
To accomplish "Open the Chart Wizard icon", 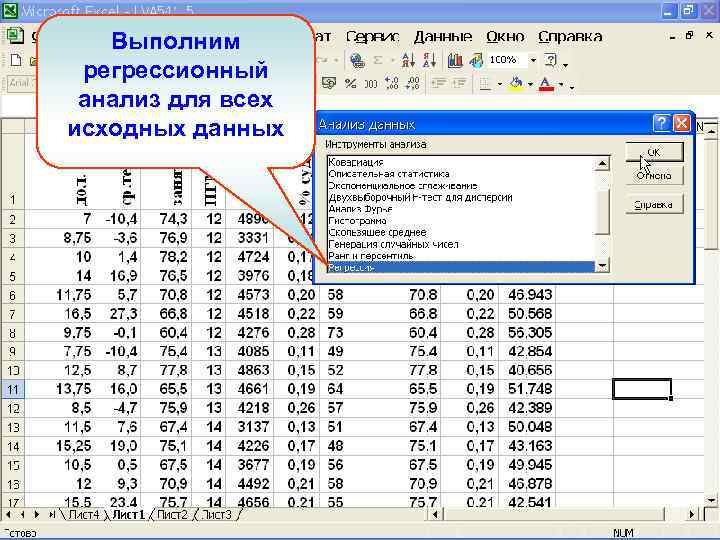I will [x=455, y=60].
